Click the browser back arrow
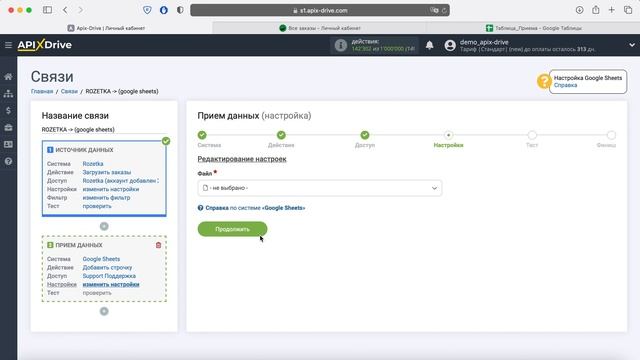Image resolution: width=640 pixels, height=360 pixels. point(65,10)
